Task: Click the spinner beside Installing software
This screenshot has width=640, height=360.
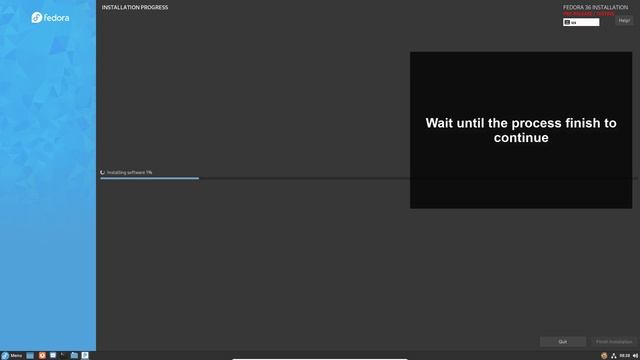Action: 102,172
